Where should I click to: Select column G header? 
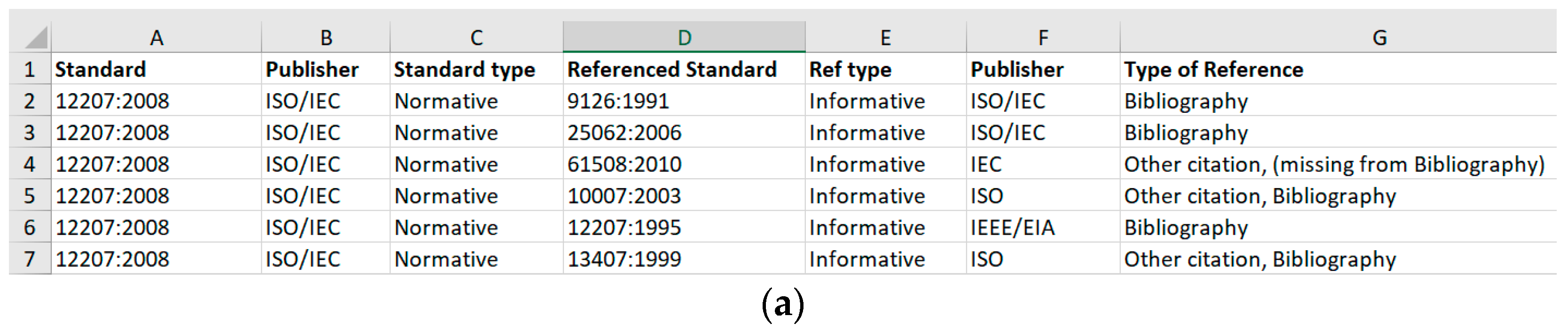tap(1379, 38)
